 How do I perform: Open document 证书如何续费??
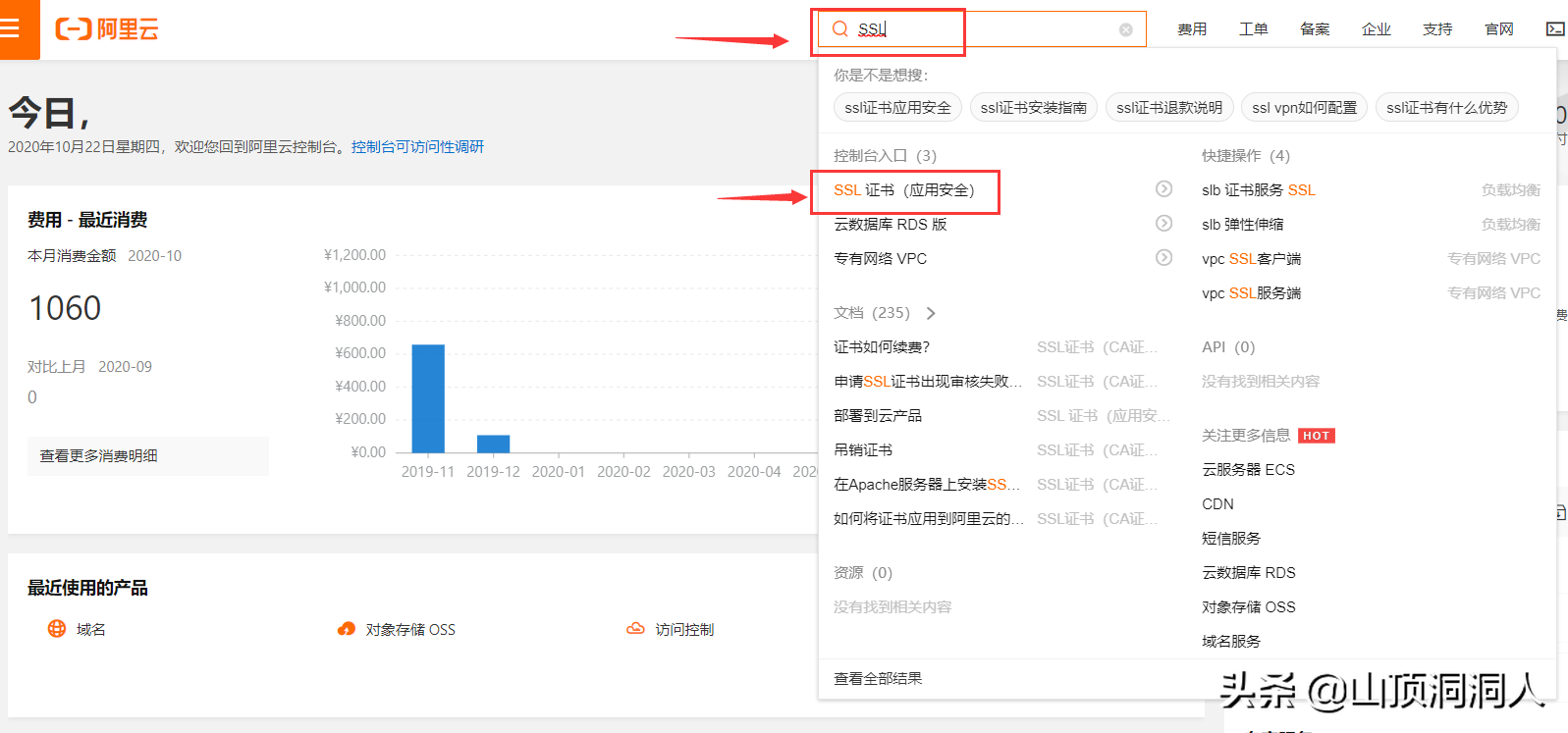(882, 347)
